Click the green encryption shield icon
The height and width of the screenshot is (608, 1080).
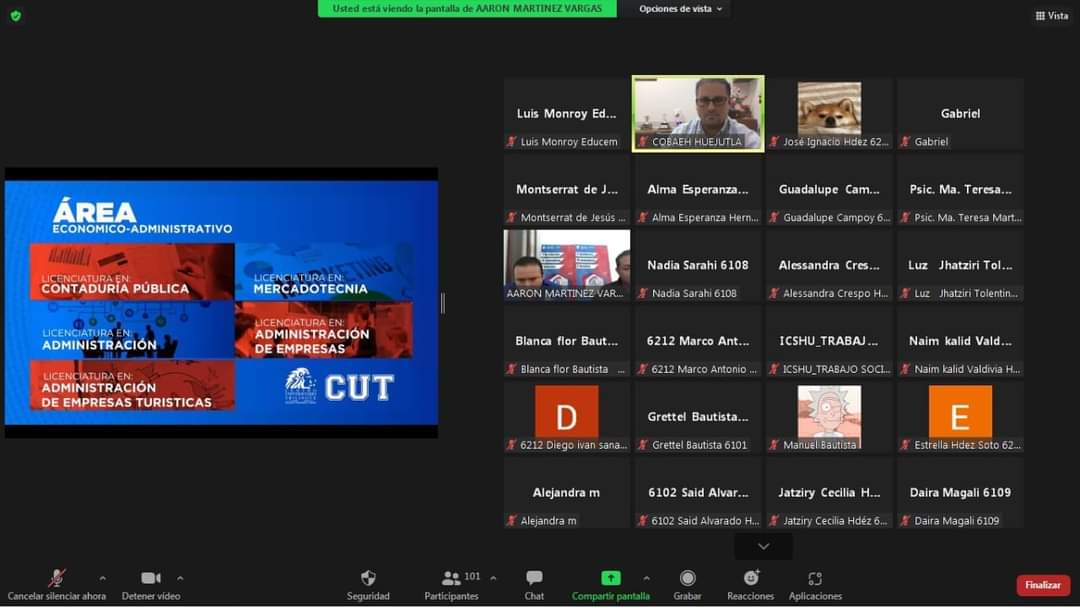coord(15,15)
